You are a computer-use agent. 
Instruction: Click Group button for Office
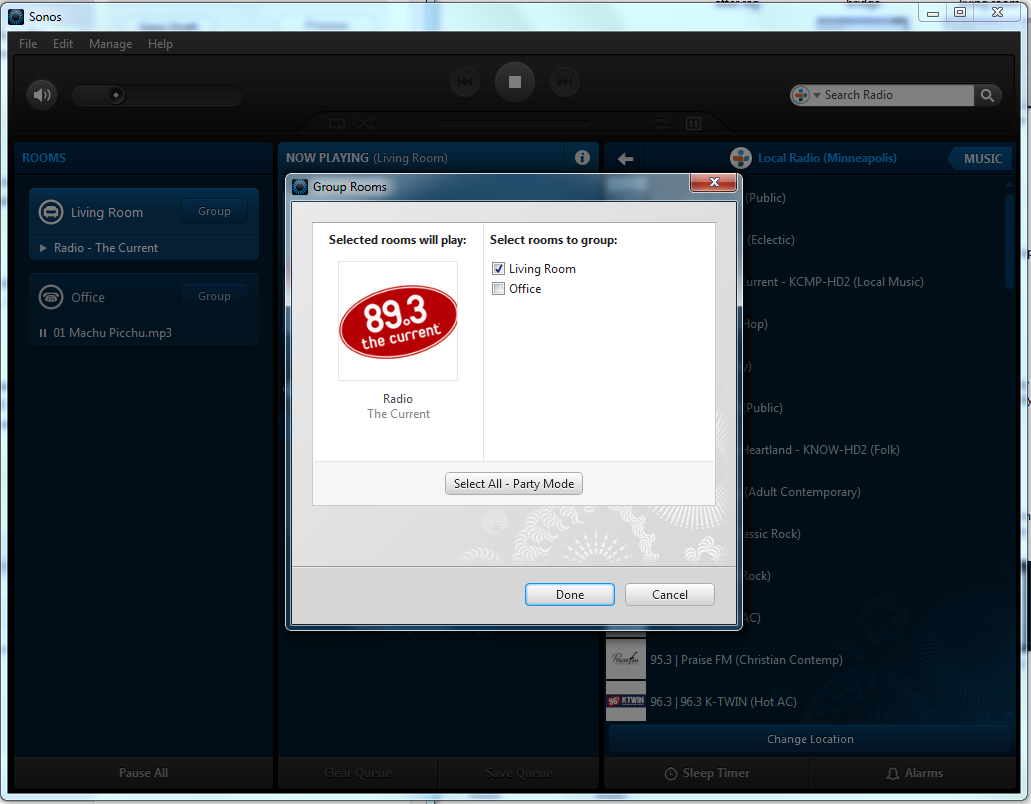tap(214, 296)
